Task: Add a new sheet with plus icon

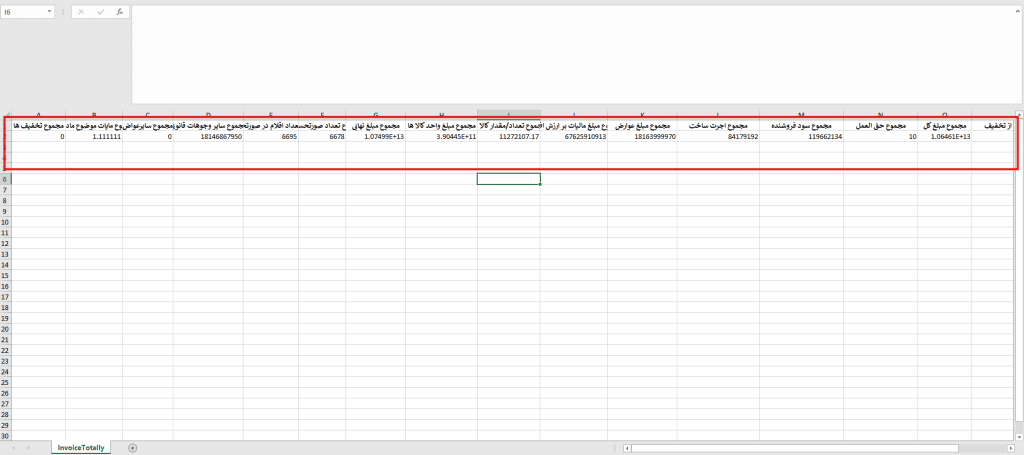Action: 132,447
